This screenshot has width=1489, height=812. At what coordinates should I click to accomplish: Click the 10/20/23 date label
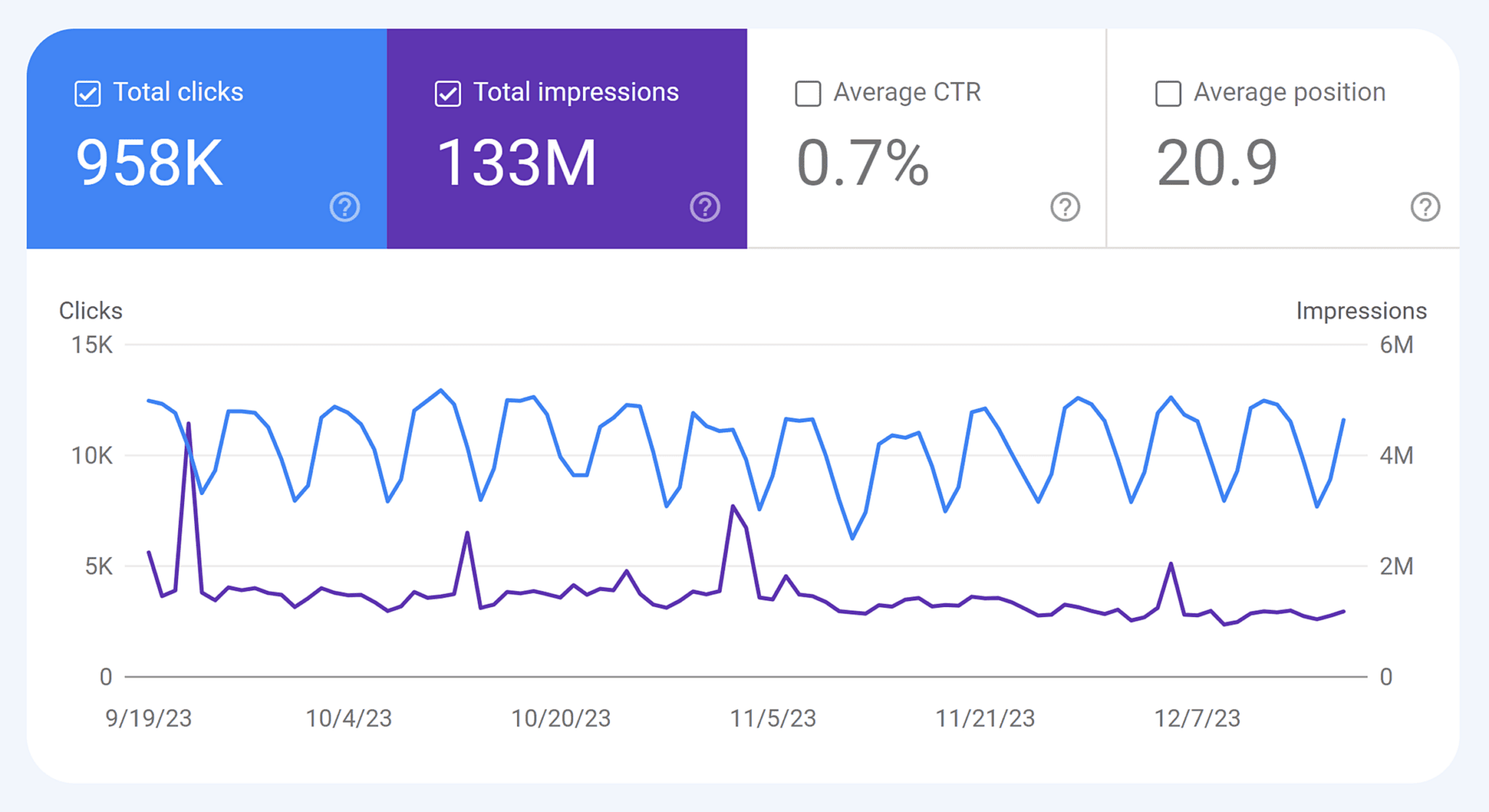point(561,718)
